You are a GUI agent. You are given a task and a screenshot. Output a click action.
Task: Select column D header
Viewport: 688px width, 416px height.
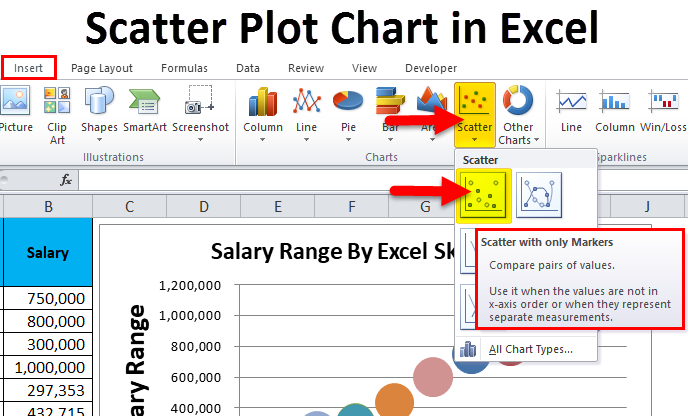204,206
